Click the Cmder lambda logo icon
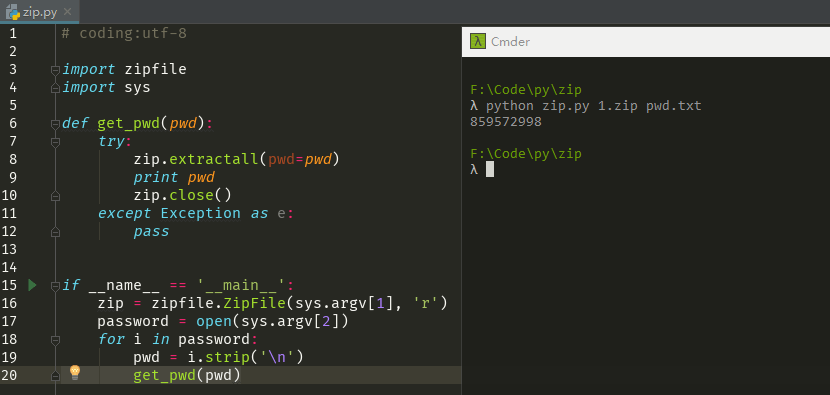The width and height of the screenshot is (830, 395). tap(478, 41)
